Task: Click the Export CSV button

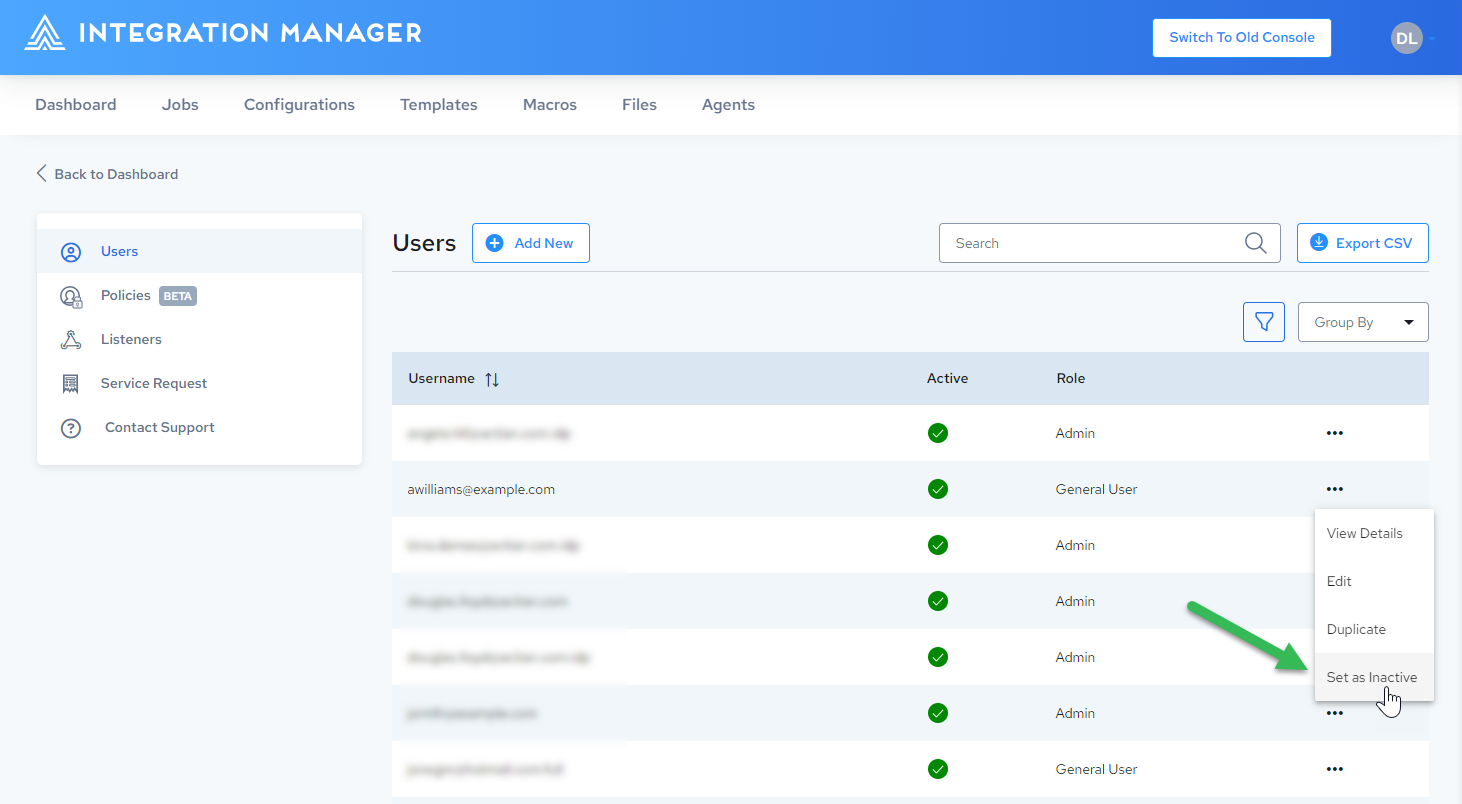Action: pyautogui.click(x=1362, y=243)
